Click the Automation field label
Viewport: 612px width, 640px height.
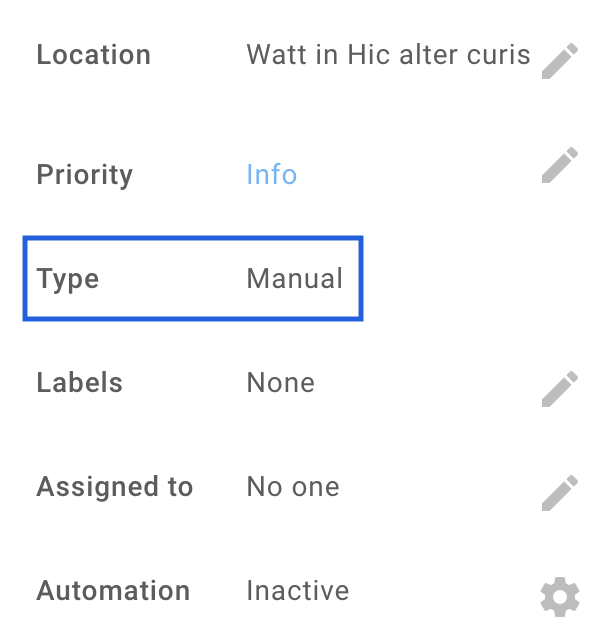click(x=113, y=591)
